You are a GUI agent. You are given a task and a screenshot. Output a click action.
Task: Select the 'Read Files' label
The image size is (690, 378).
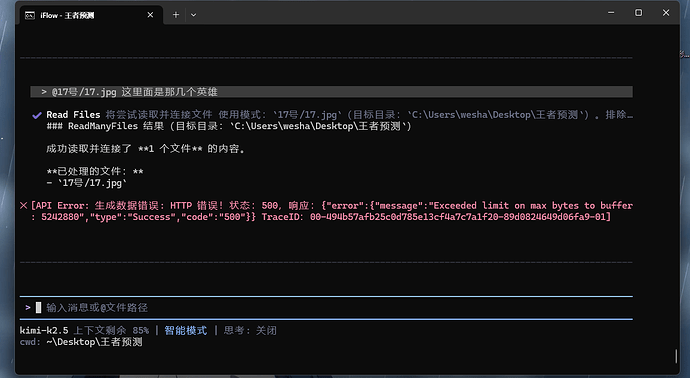(x=73, y=115)
